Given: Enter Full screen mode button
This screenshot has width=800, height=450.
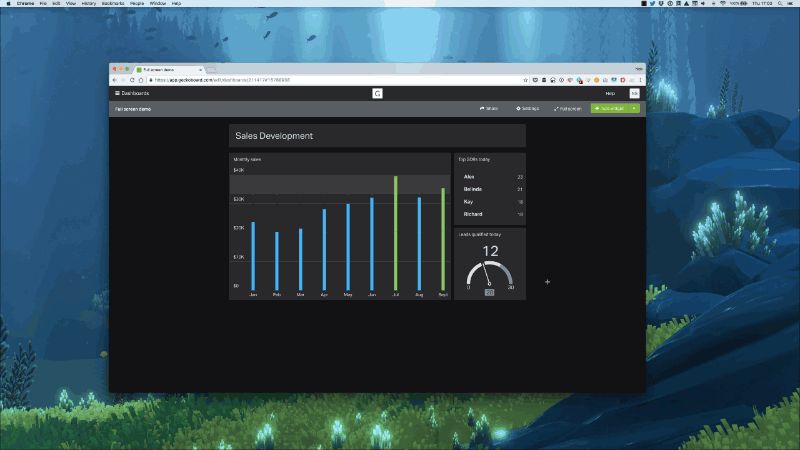Looking at the screenshot, I should (x=568, y=109).
